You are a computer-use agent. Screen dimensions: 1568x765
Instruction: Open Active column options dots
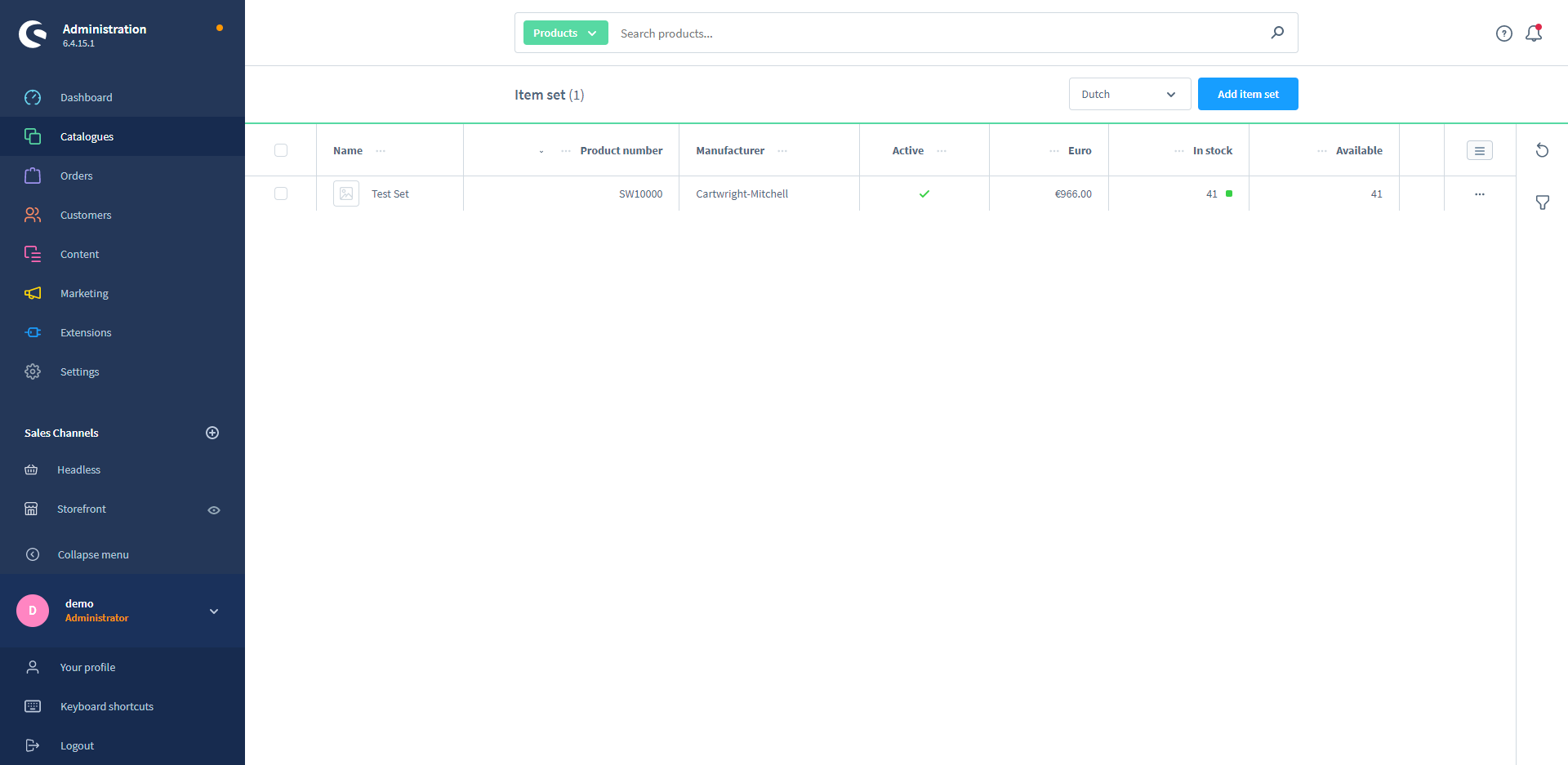[942, 151]
